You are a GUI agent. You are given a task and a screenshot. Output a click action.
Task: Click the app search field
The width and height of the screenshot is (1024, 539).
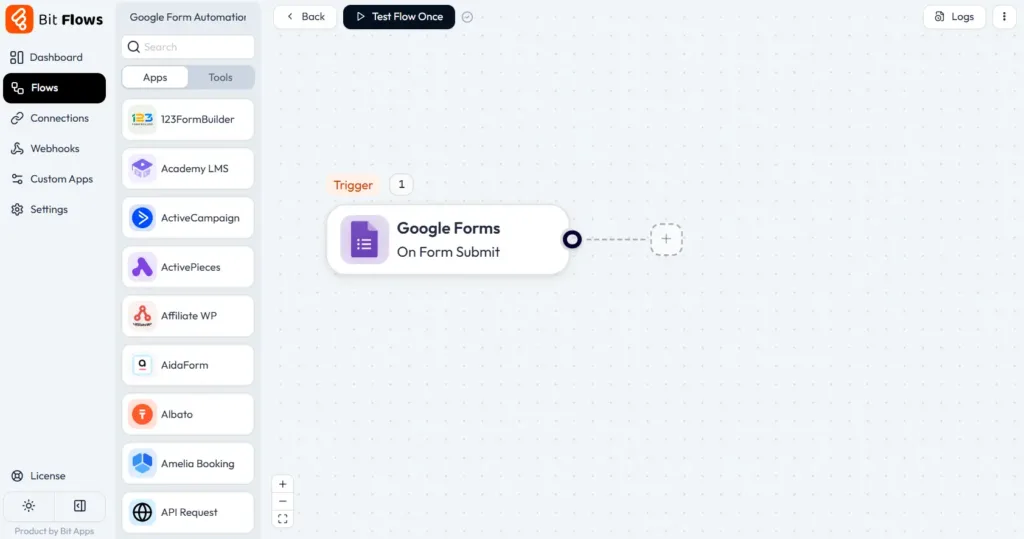click(x=188, y=47)
